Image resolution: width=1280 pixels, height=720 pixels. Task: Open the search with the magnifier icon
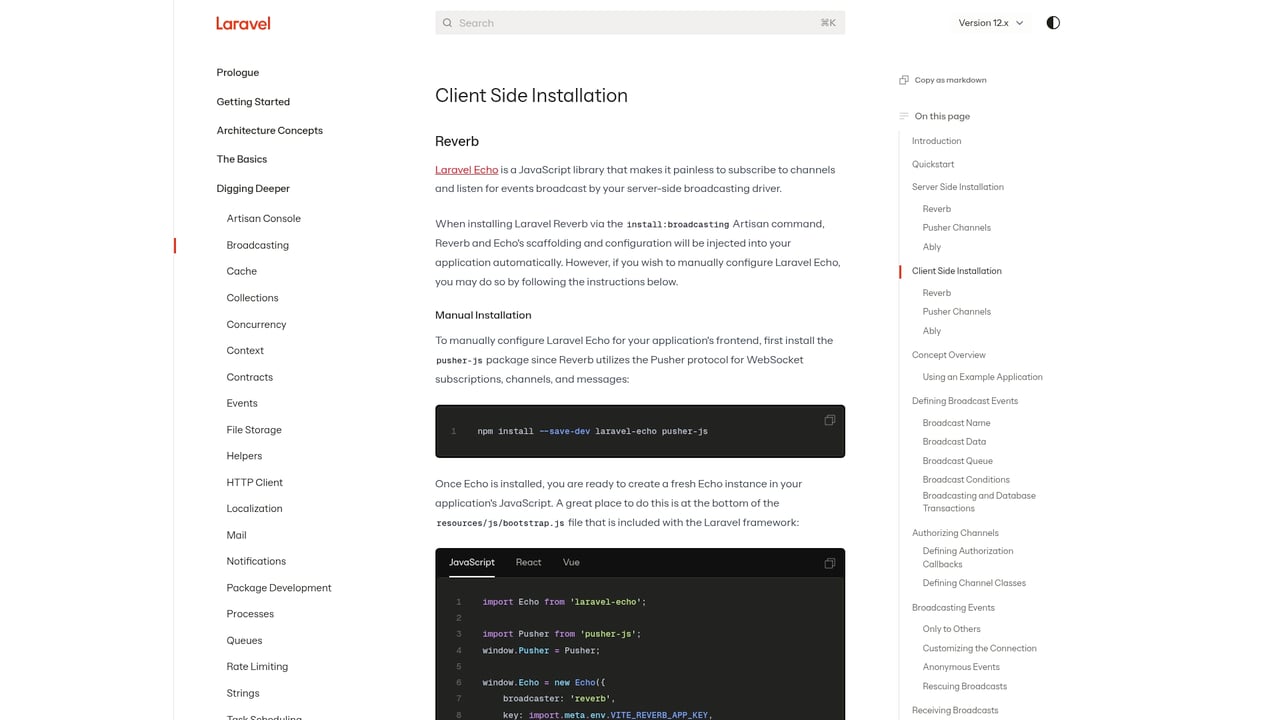pos(447,22)
